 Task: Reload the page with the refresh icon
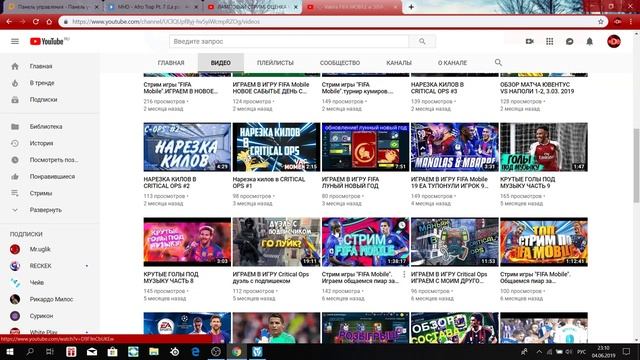[x=36, y=22]
